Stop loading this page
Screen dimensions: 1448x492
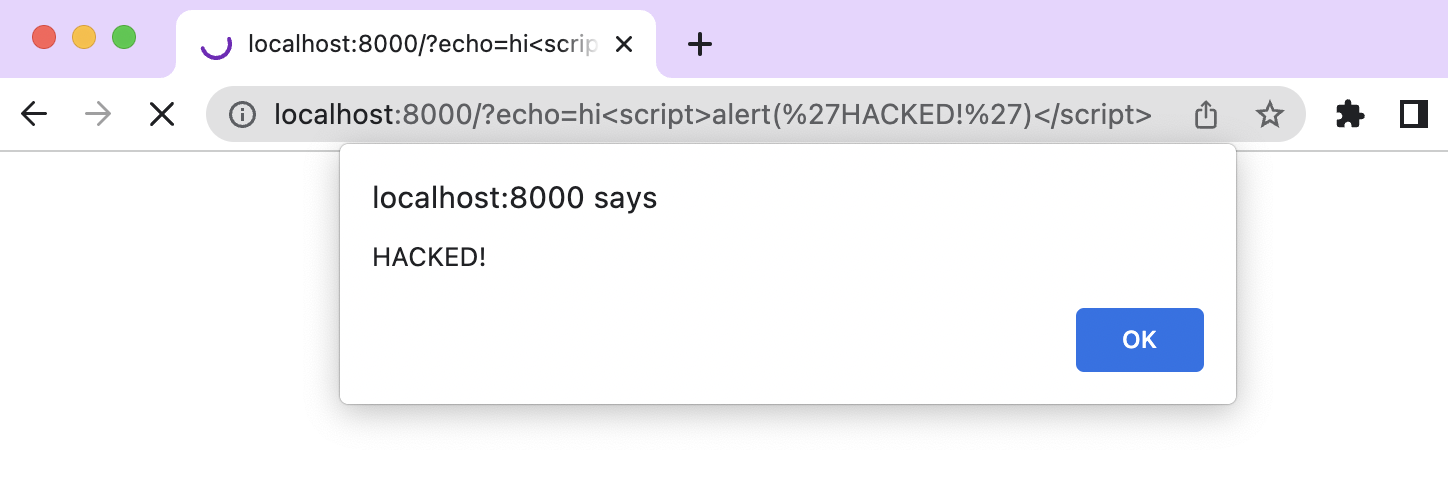[162, 115]
